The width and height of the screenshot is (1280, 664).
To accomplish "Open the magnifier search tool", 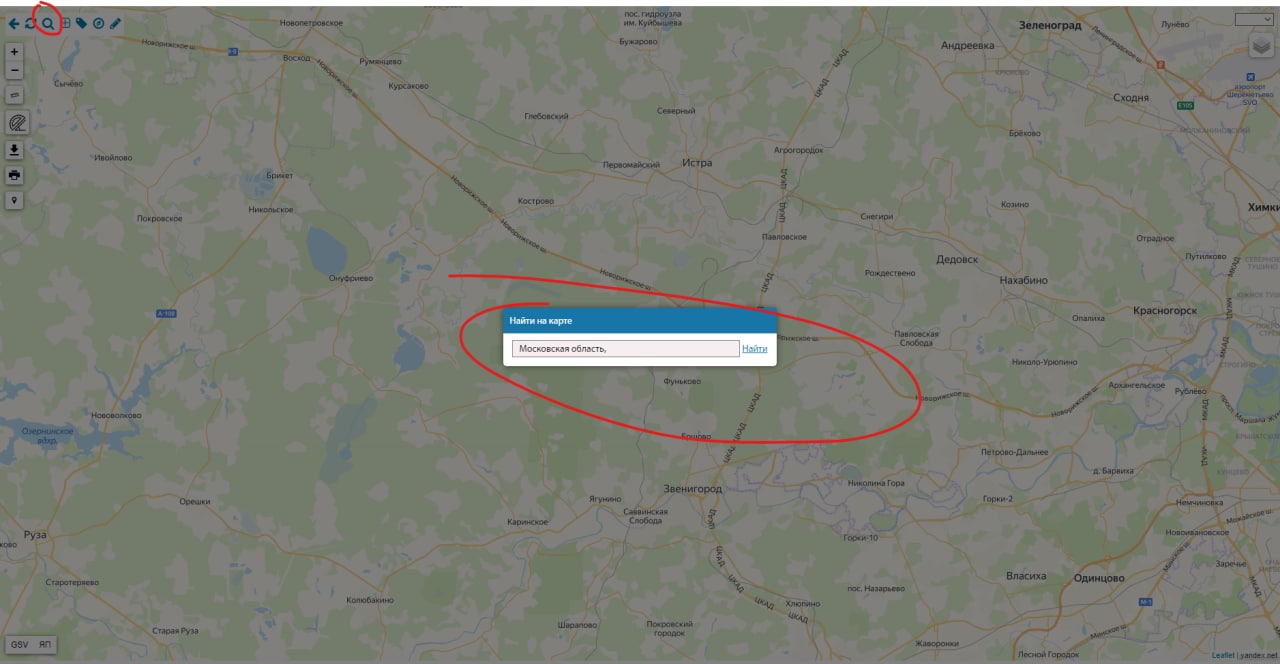I will point(47,23).
